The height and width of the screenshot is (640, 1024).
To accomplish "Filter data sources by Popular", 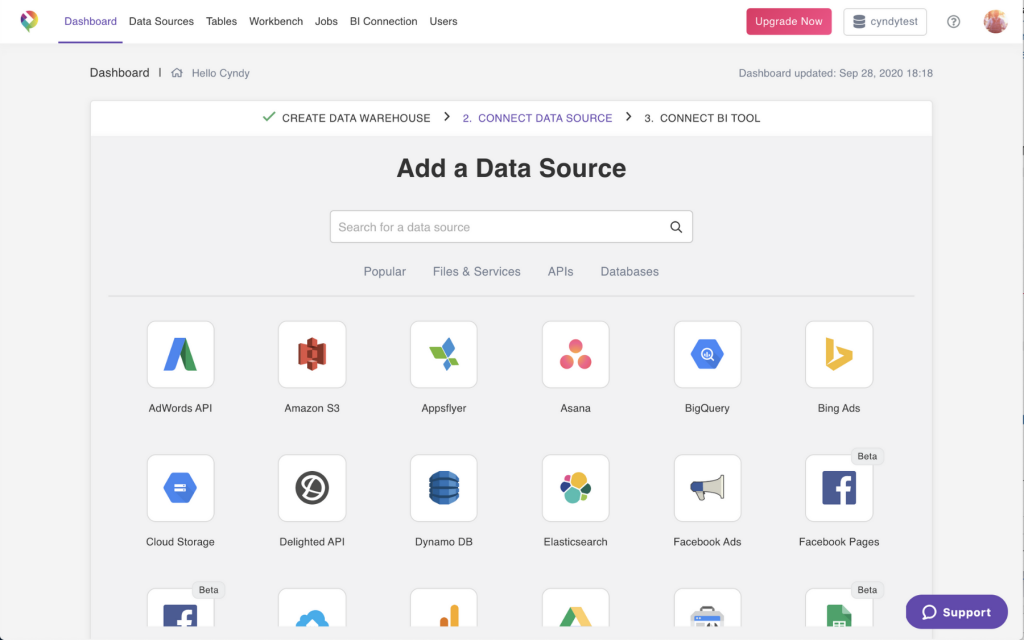I will (x=385, y=272).
